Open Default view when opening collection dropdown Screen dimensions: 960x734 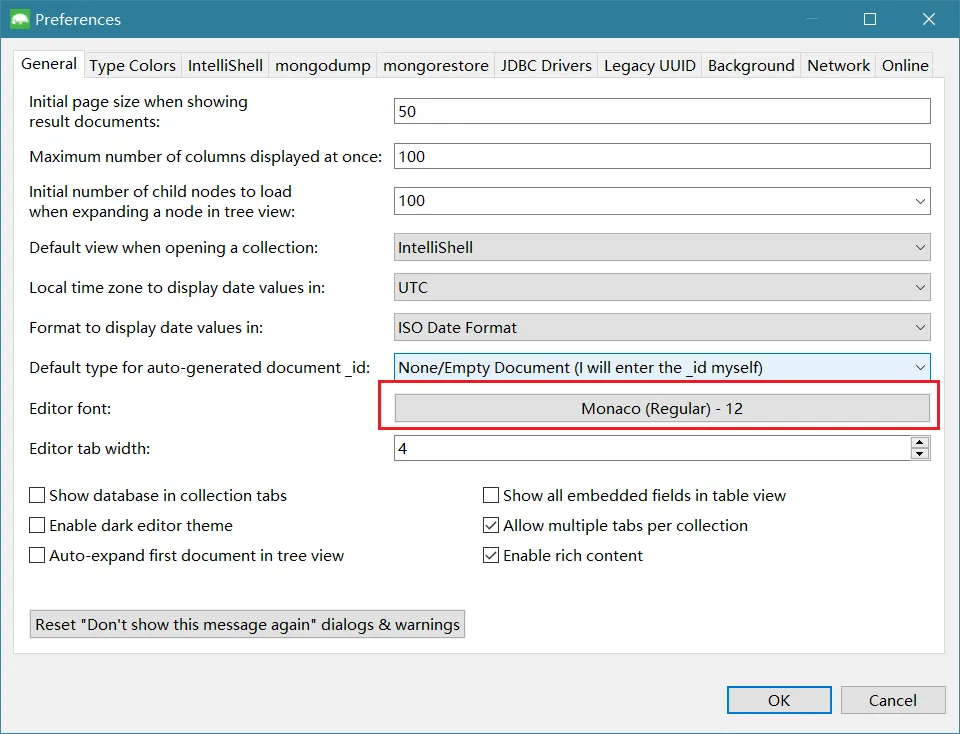662,247
